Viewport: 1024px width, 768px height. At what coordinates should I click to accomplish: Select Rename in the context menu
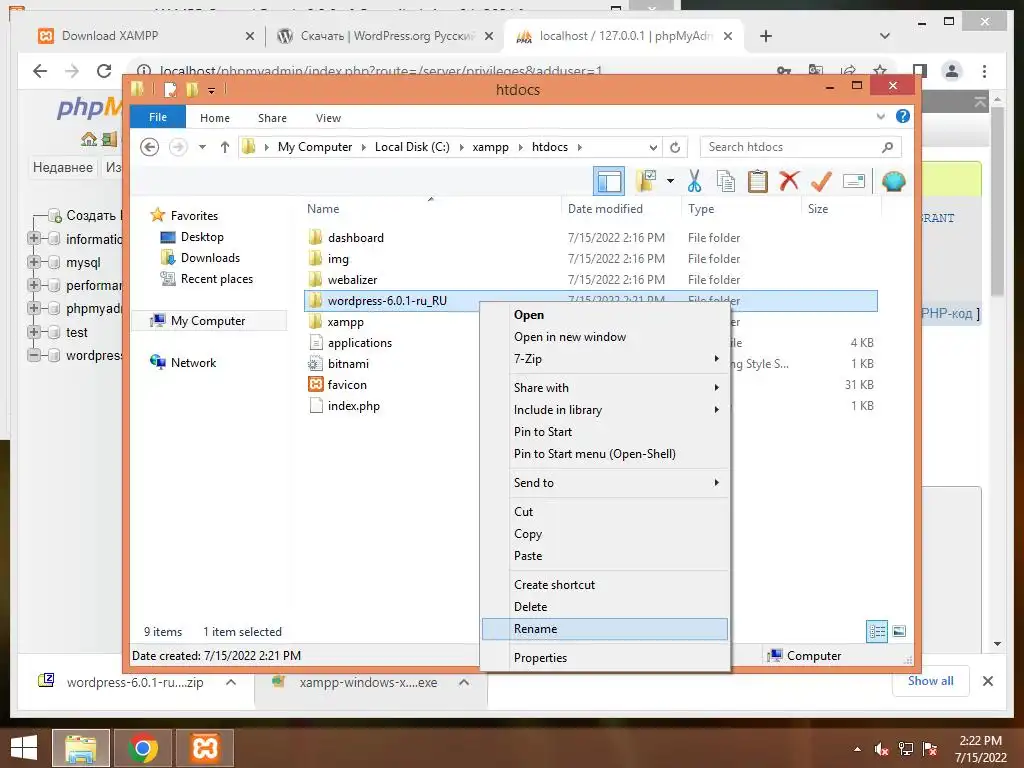coord(605,629)
